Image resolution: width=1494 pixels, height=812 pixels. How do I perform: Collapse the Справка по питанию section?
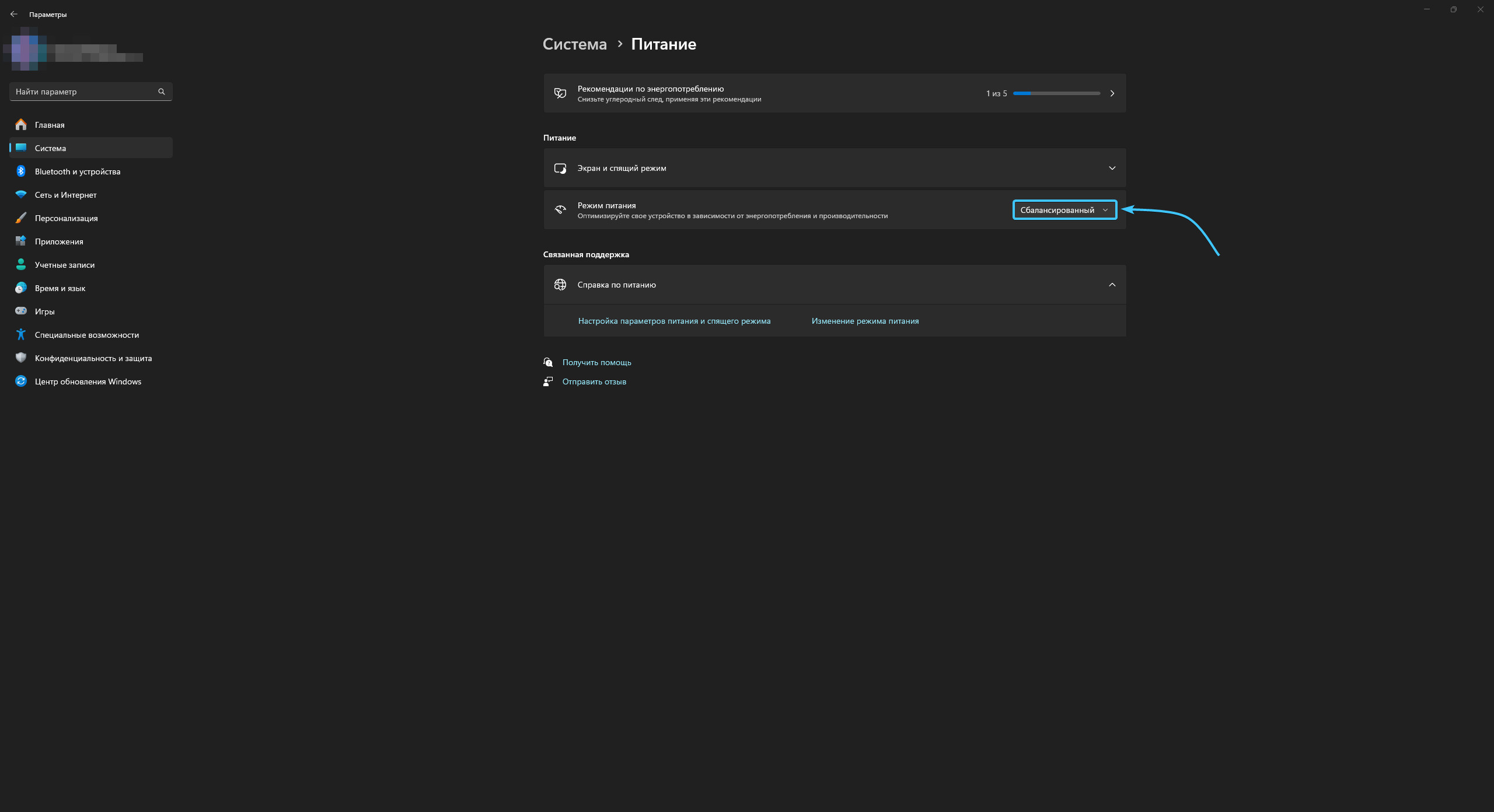coord(1112,285)
